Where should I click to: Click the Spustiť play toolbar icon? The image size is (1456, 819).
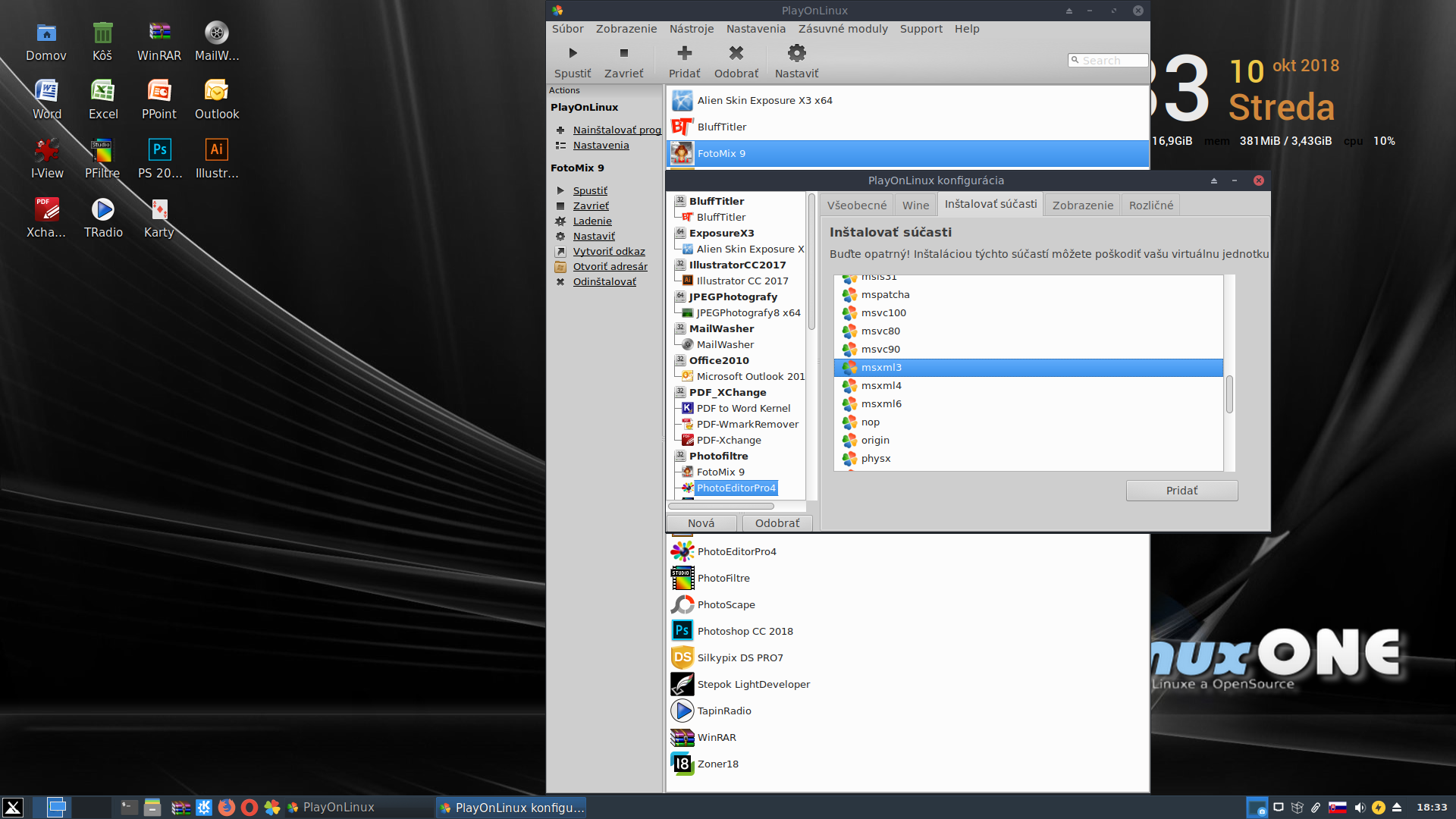click(573, 53)
